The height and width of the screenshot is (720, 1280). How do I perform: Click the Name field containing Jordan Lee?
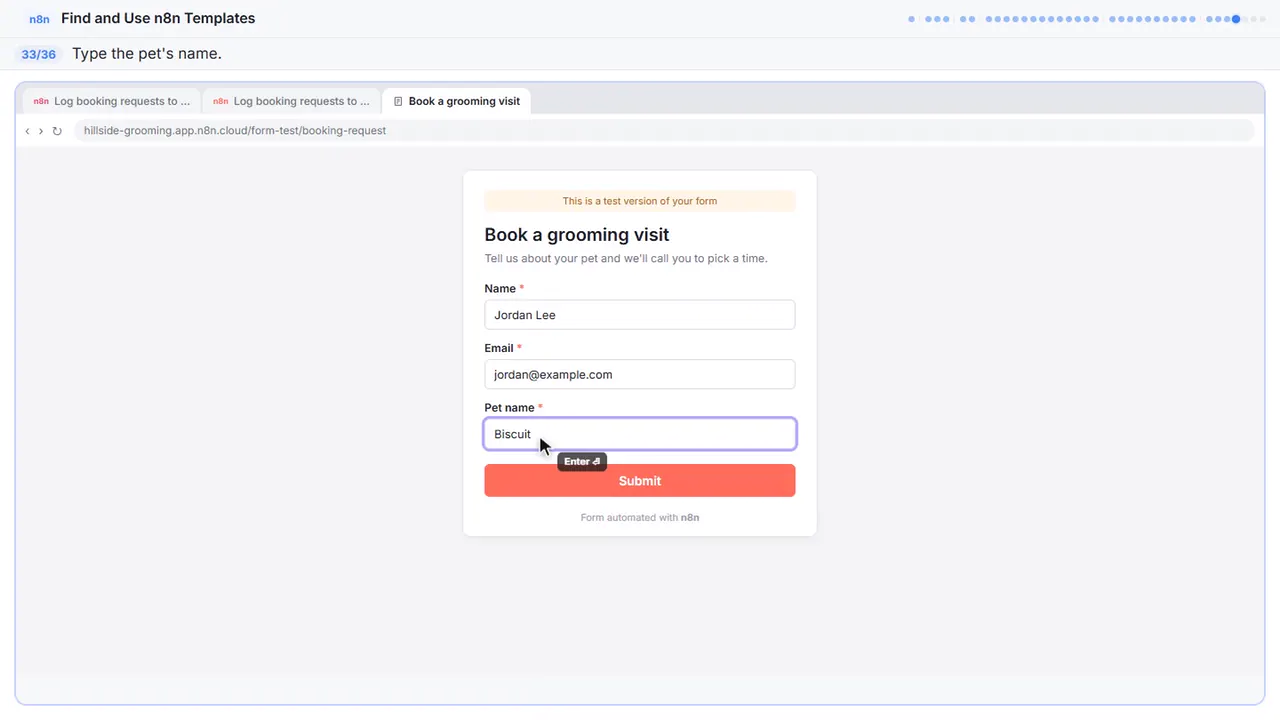pyautogui.click(x=640, y=315)
